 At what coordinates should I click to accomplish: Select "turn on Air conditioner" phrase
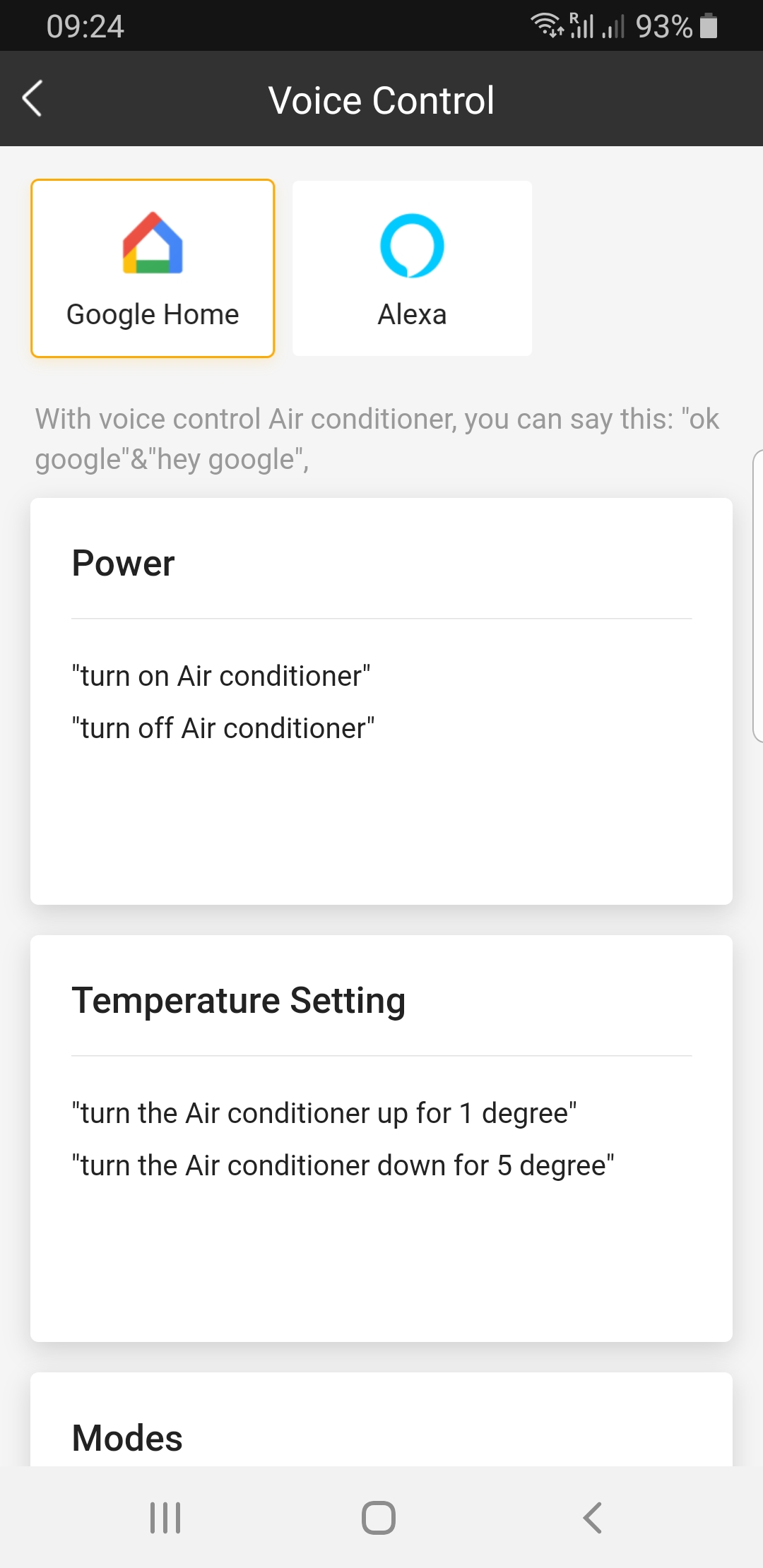click(221, 676)
